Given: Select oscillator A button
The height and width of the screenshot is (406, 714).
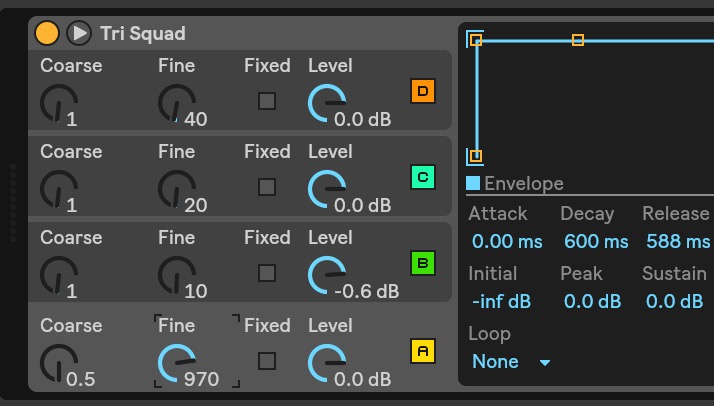Looking at the screenshot, I should coord(423,351).
